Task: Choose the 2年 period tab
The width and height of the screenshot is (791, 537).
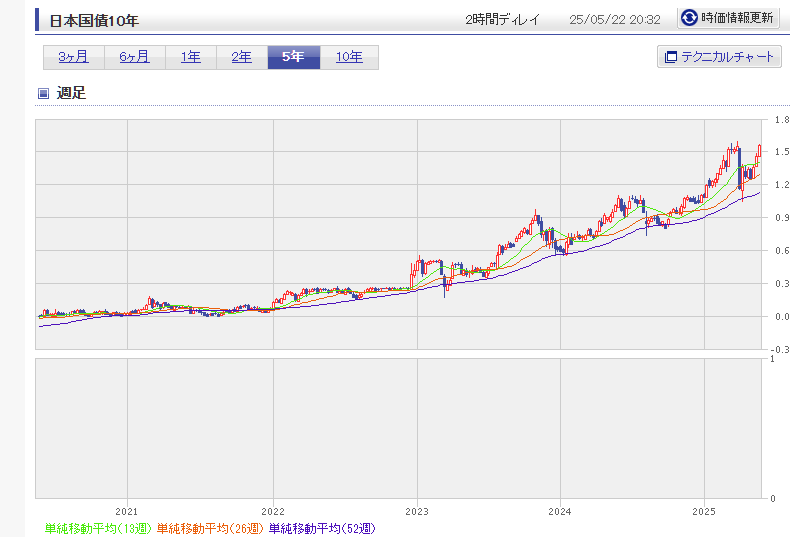Action: 242,57
